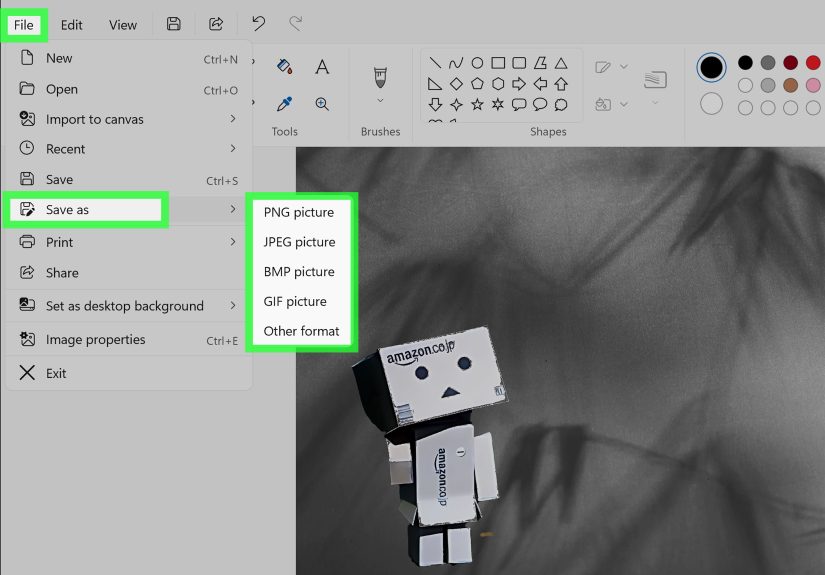This screenshot has height=575, width=825.
Task: Save as PNG picture
Action: point(301,212)
